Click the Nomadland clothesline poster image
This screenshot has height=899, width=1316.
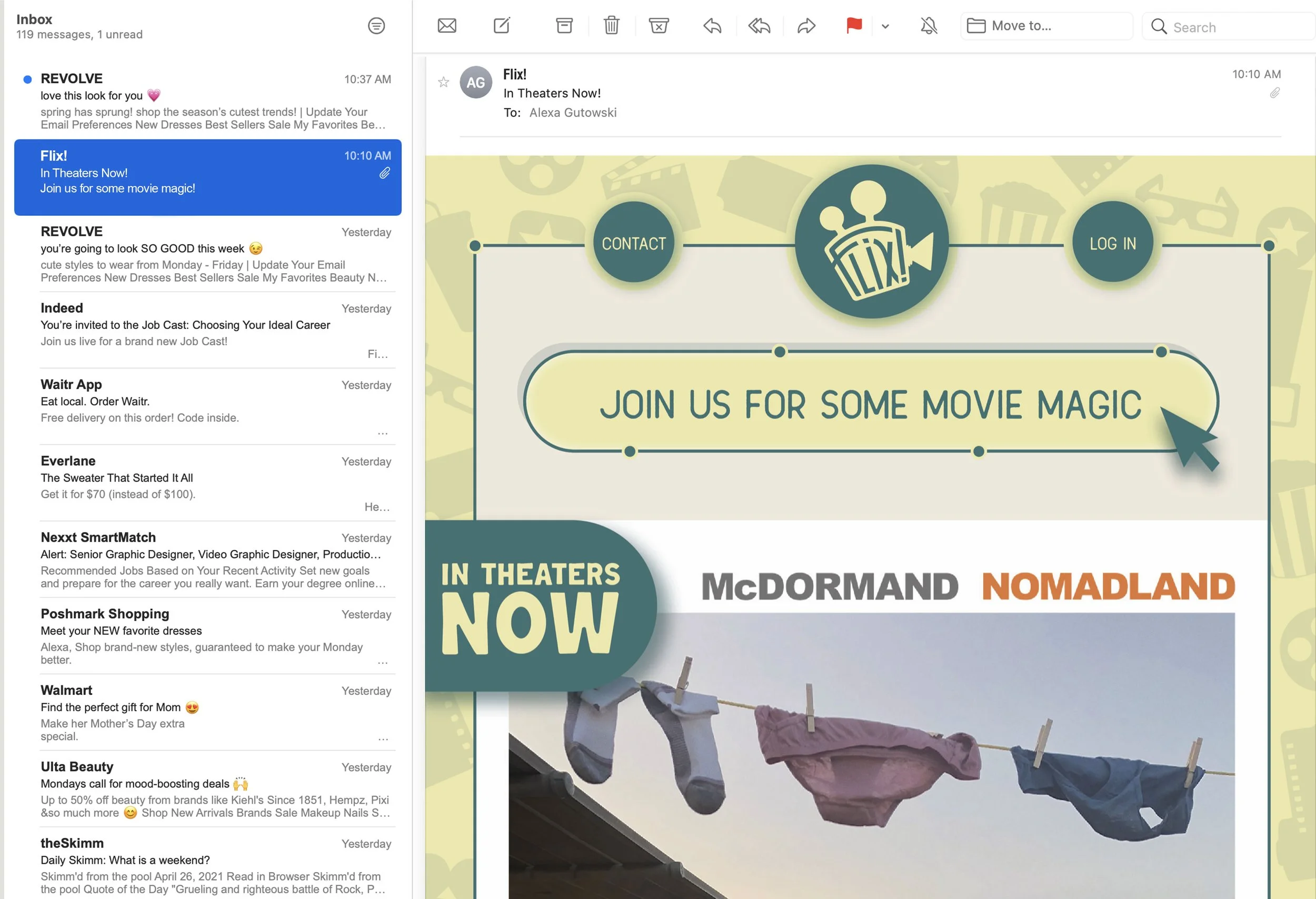click(872, 756)
